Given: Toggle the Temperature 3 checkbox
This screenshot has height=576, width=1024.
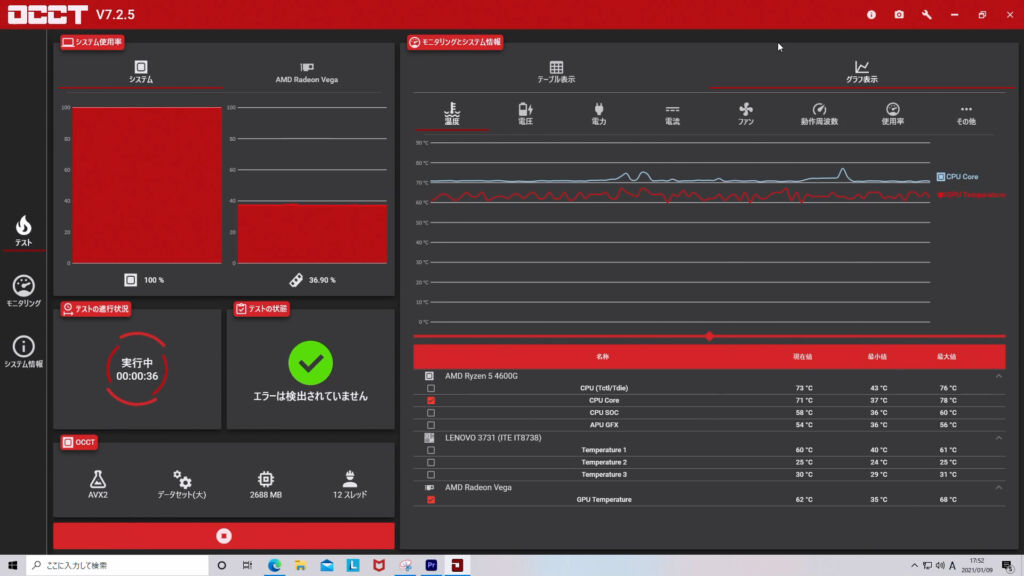Looking at the screenshot, I should pos(431,475).
